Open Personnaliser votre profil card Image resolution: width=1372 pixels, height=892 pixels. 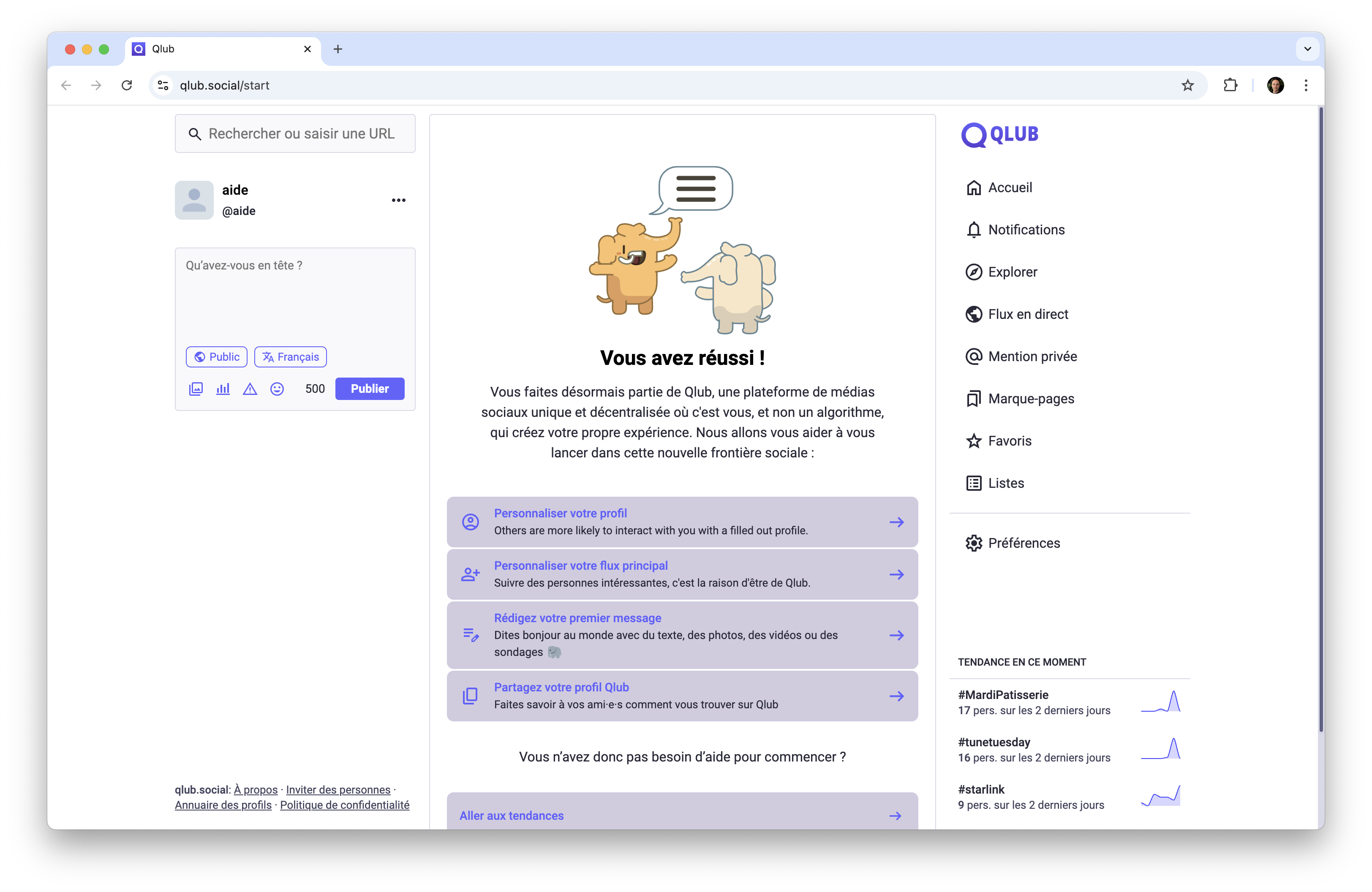click(x=682, y=522)
